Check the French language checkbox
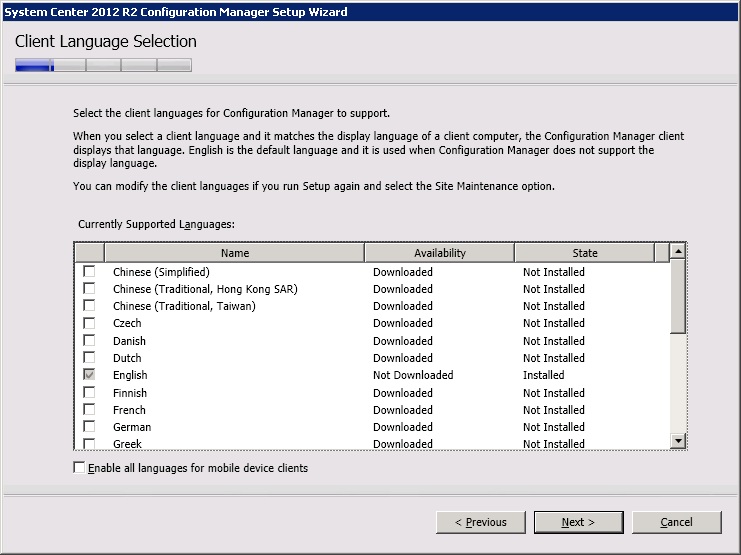 click(x=90, y=410)
